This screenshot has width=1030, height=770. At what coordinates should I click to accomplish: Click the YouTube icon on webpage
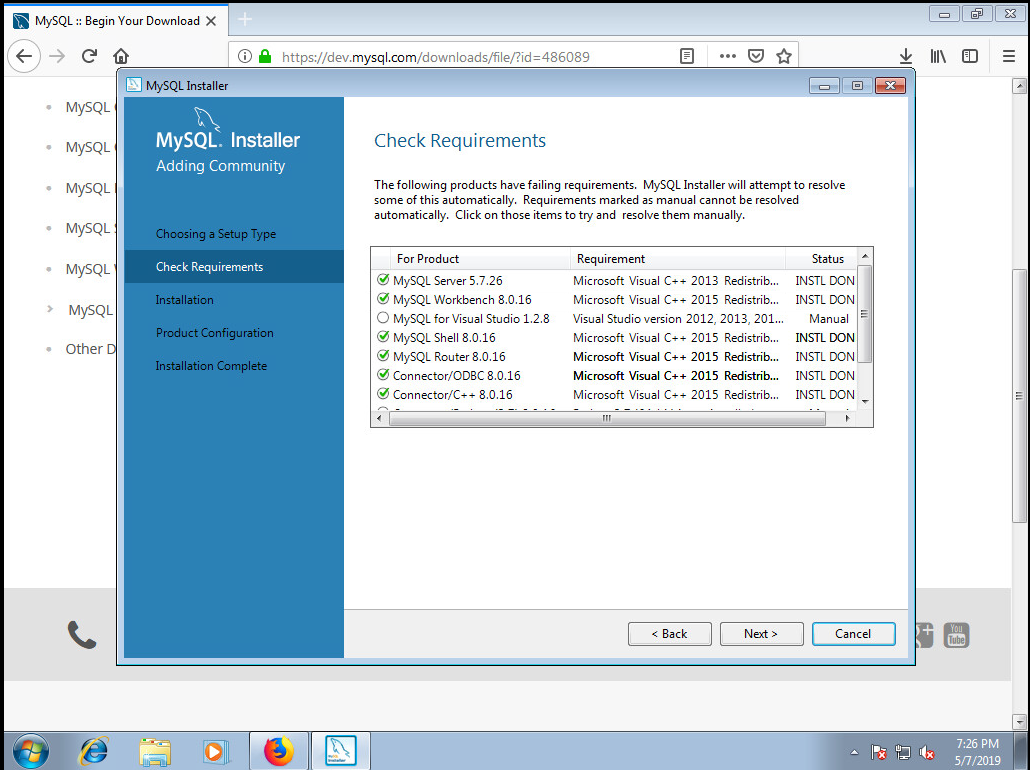point(956,635)
